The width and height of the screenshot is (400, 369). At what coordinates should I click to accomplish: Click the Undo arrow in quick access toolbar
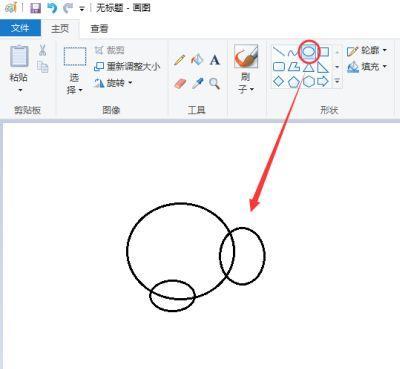(52, 8)
